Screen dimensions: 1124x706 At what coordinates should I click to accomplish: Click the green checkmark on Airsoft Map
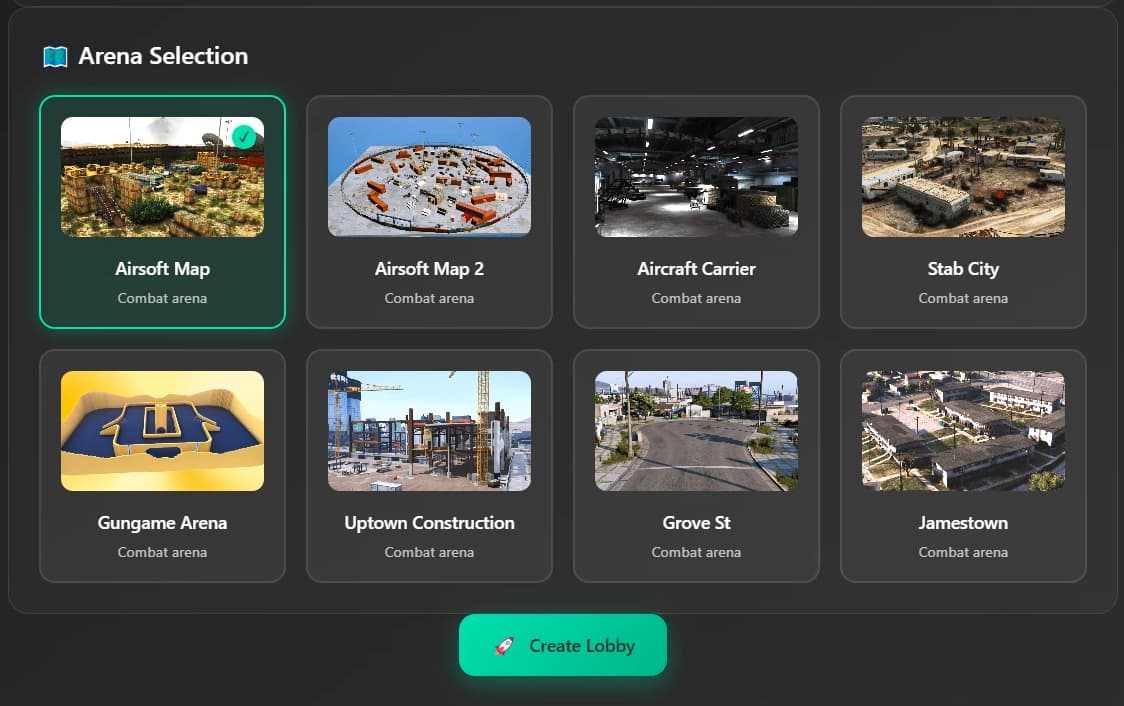(x=244, y=136)
